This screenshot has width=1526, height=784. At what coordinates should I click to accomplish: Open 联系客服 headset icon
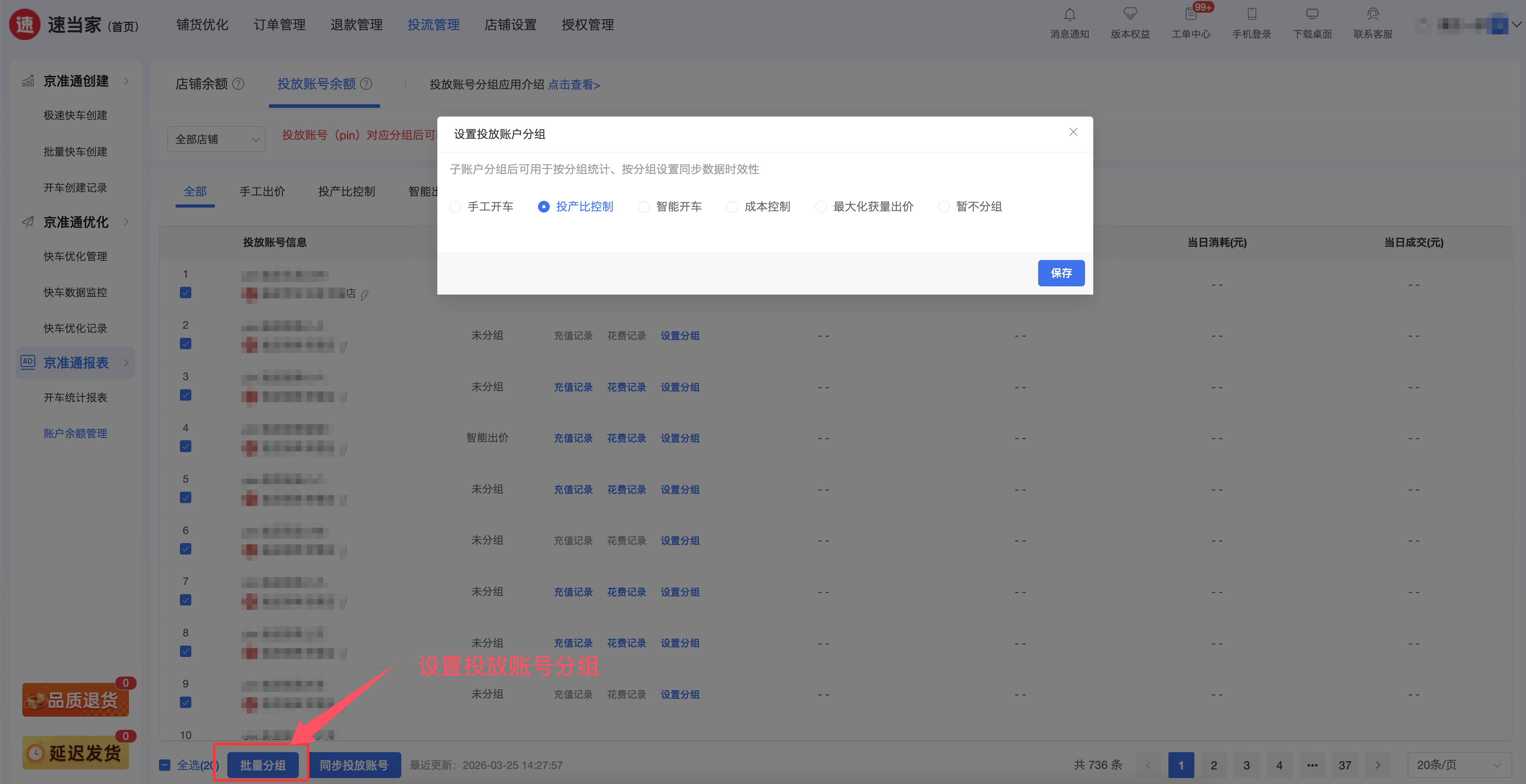(1372, 14)
